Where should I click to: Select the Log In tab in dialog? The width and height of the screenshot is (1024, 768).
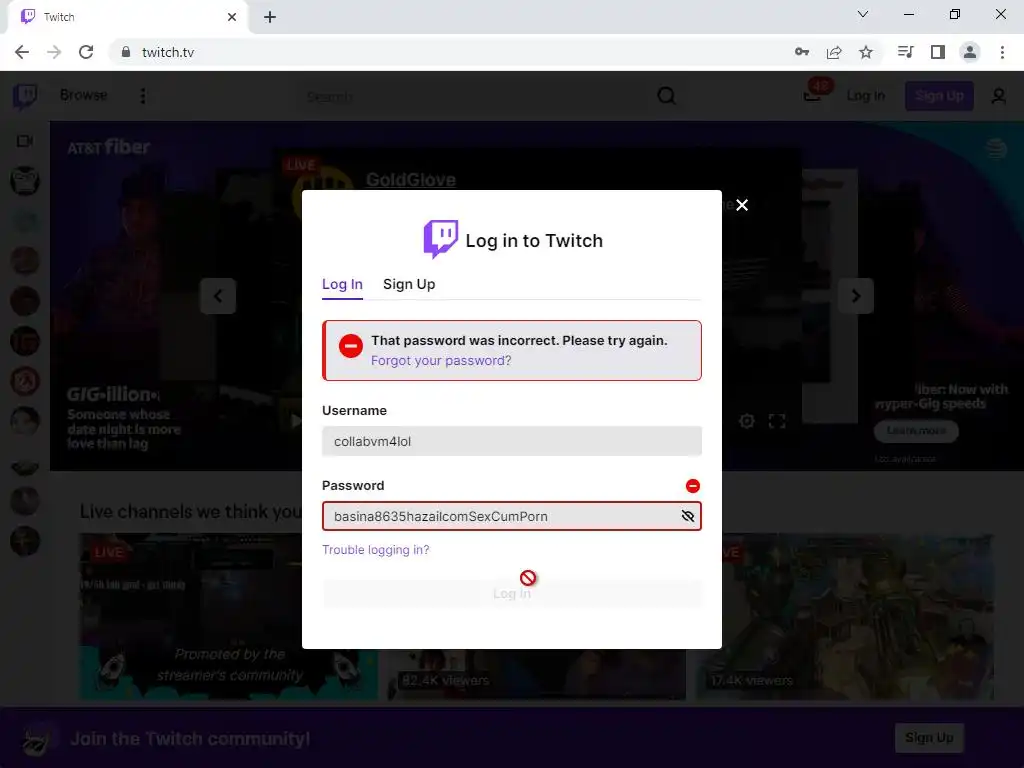tap(342, 284)
